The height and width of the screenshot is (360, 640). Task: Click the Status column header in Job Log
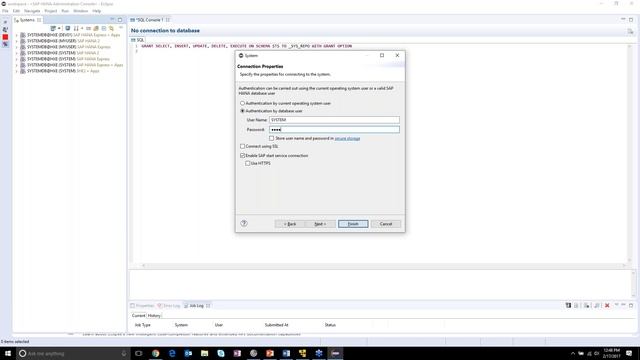coord(330,325)
